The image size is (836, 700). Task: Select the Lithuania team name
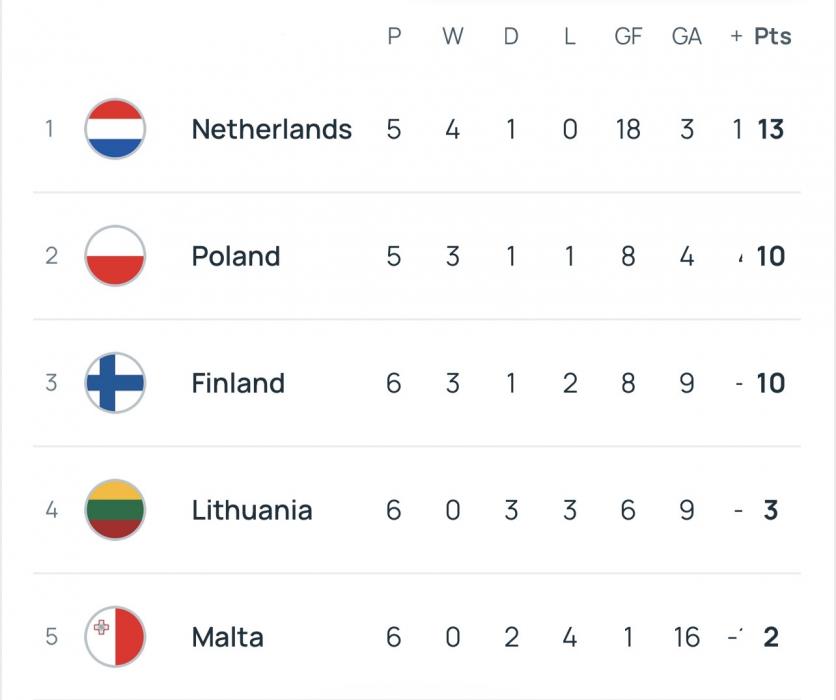(252, 510)
